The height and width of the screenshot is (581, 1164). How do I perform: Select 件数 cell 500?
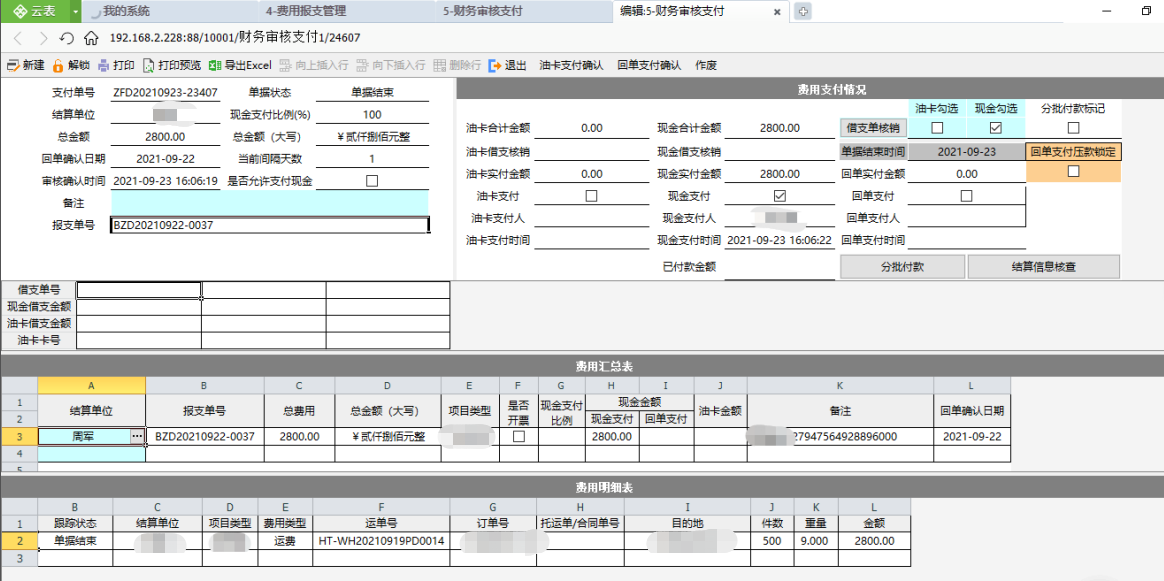[772, 541]
